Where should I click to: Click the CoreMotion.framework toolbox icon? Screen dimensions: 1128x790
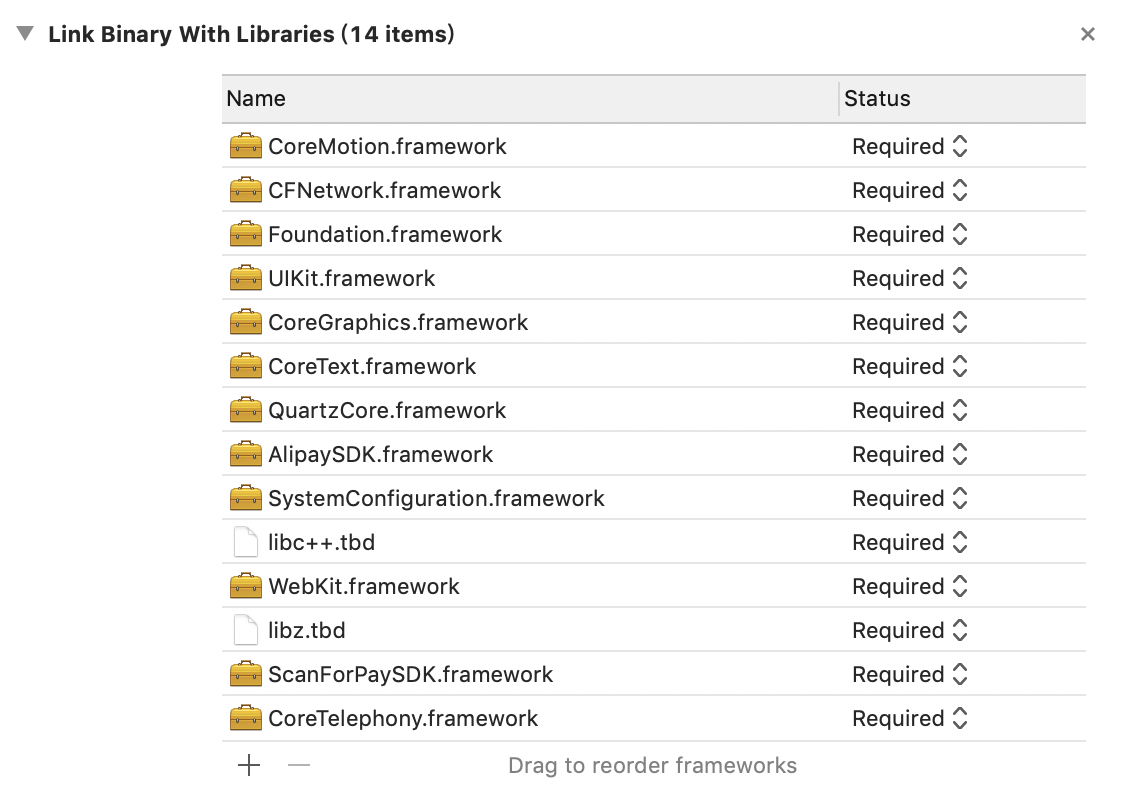click(245, 146)
